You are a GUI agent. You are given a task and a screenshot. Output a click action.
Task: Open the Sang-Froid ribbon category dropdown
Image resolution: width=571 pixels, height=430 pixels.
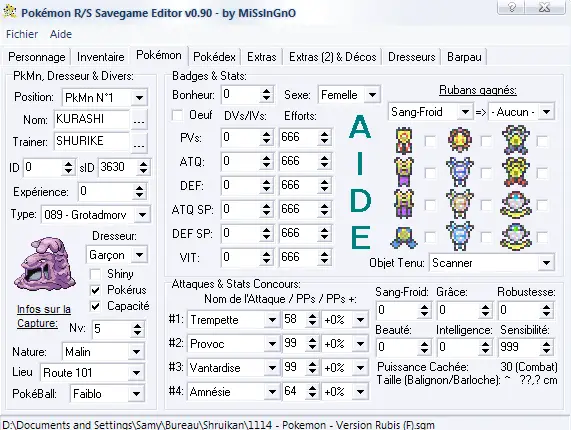click(x=430, y=112)
